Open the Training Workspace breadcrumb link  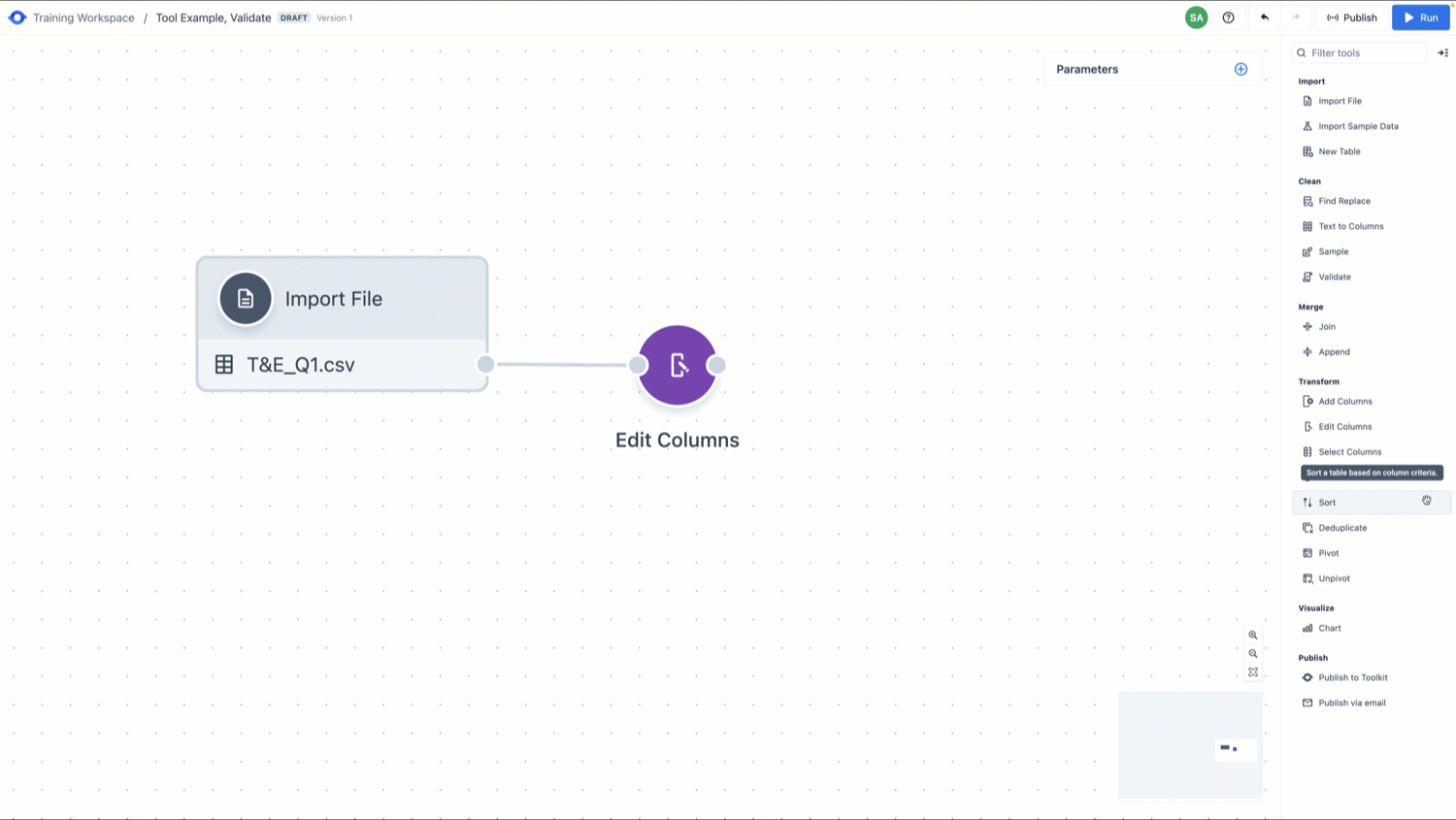(83, 17)
